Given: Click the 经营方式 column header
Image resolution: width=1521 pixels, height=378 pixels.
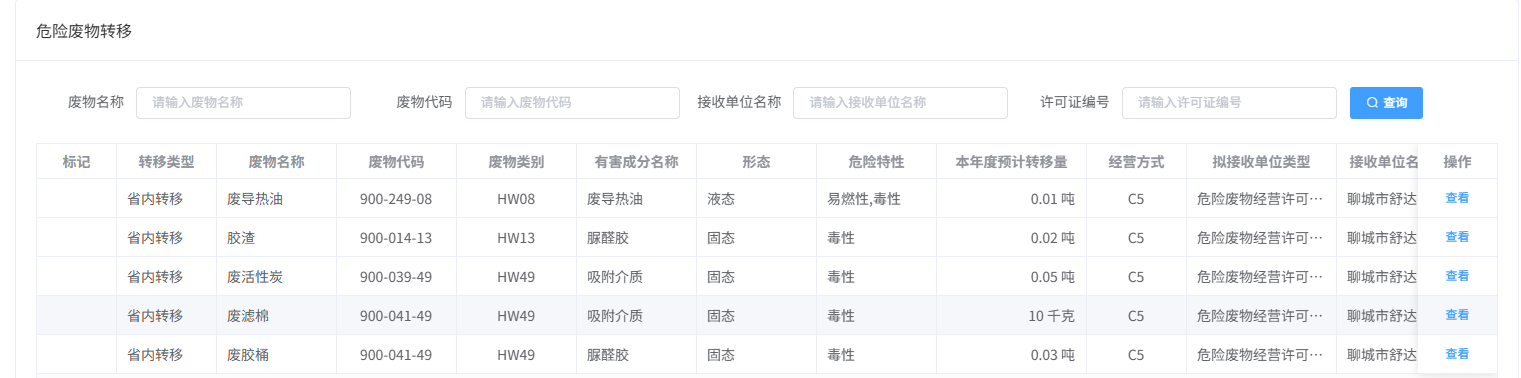Looking at the screenshot, I should (x=1136, y=162).
